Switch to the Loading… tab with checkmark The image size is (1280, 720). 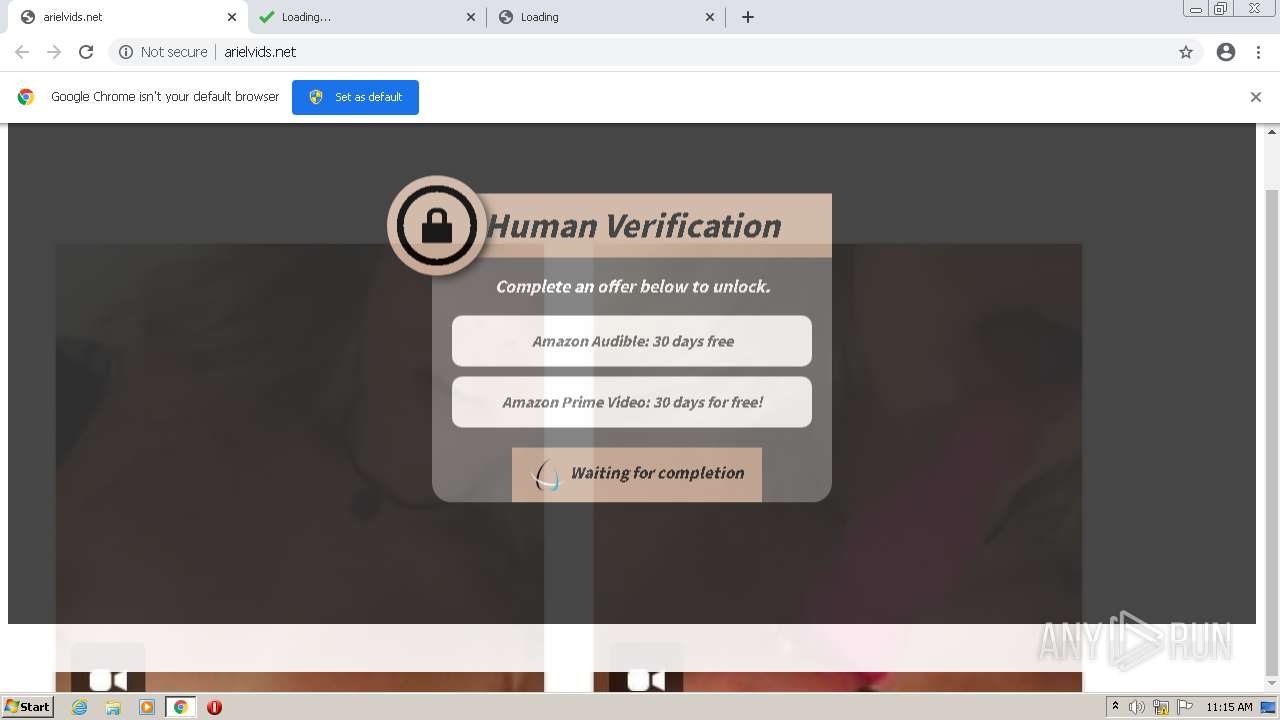tap(367, 17)
